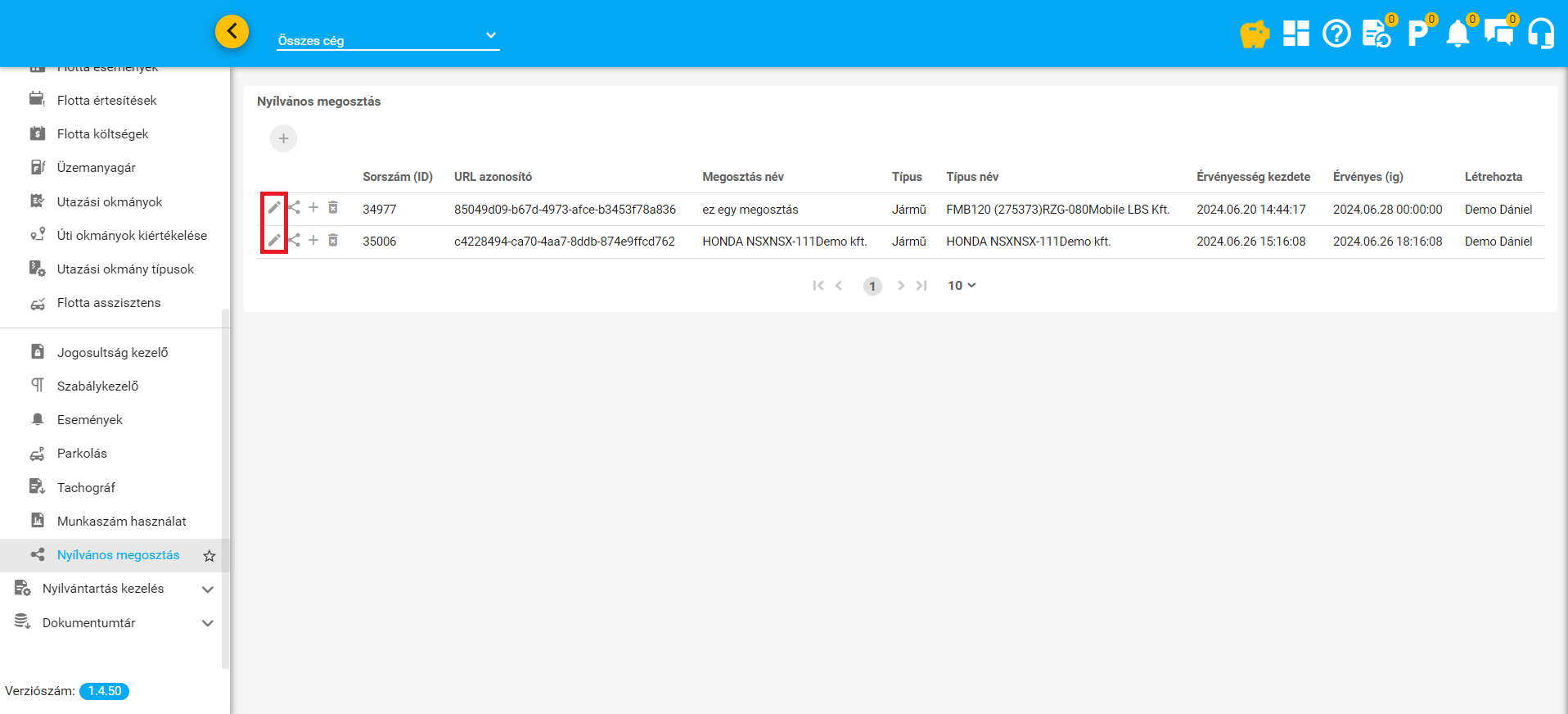Open Tachográf in the sidebar
The width and height of the screenshot is (1568, 714).
(86, 488)
